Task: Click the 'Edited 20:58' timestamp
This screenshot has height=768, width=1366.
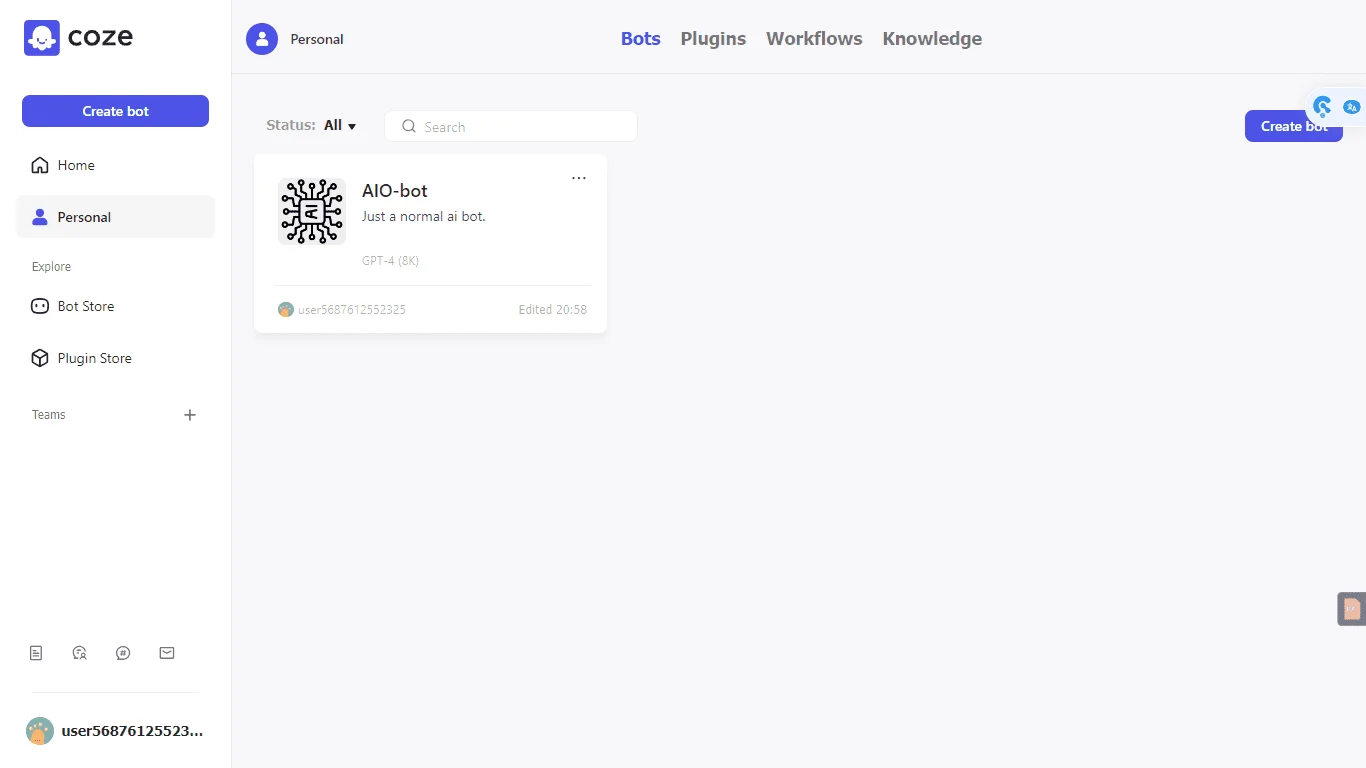Action: coord(552,310)
